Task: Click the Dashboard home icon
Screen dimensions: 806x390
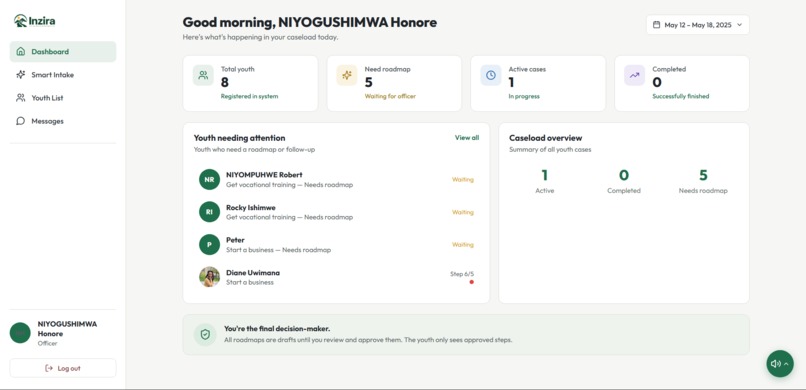Action: click(x=21, y=51)
